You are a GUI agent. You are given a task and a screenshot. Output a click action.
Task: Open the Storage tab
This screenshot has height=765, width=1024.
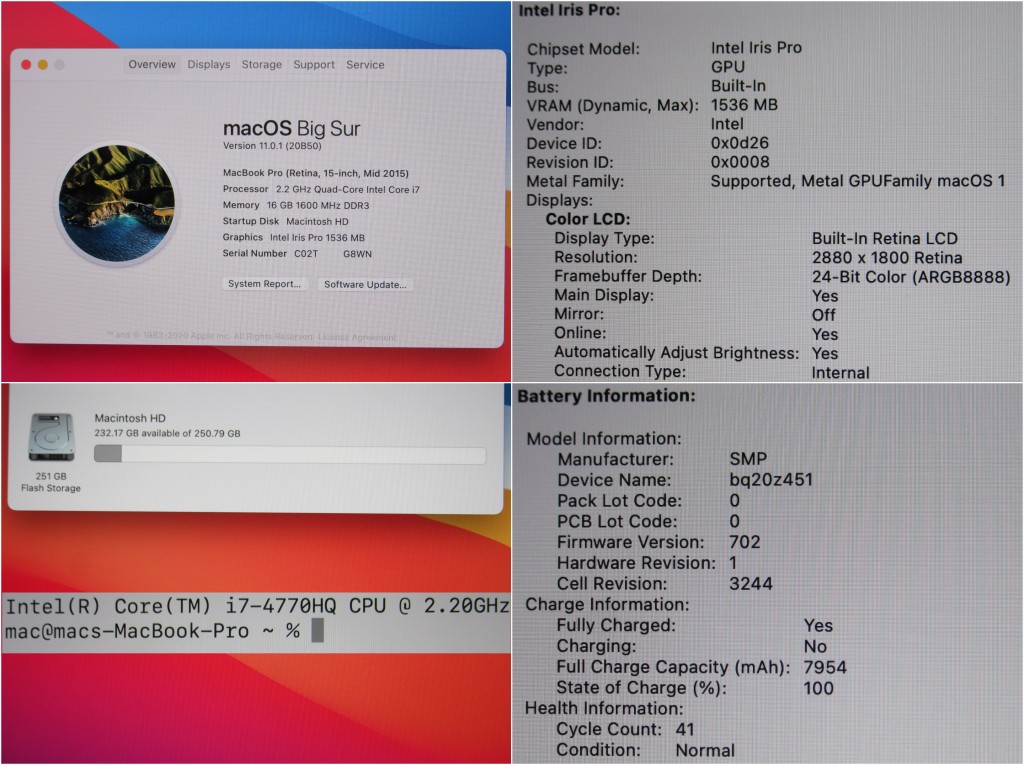point(261,65)
